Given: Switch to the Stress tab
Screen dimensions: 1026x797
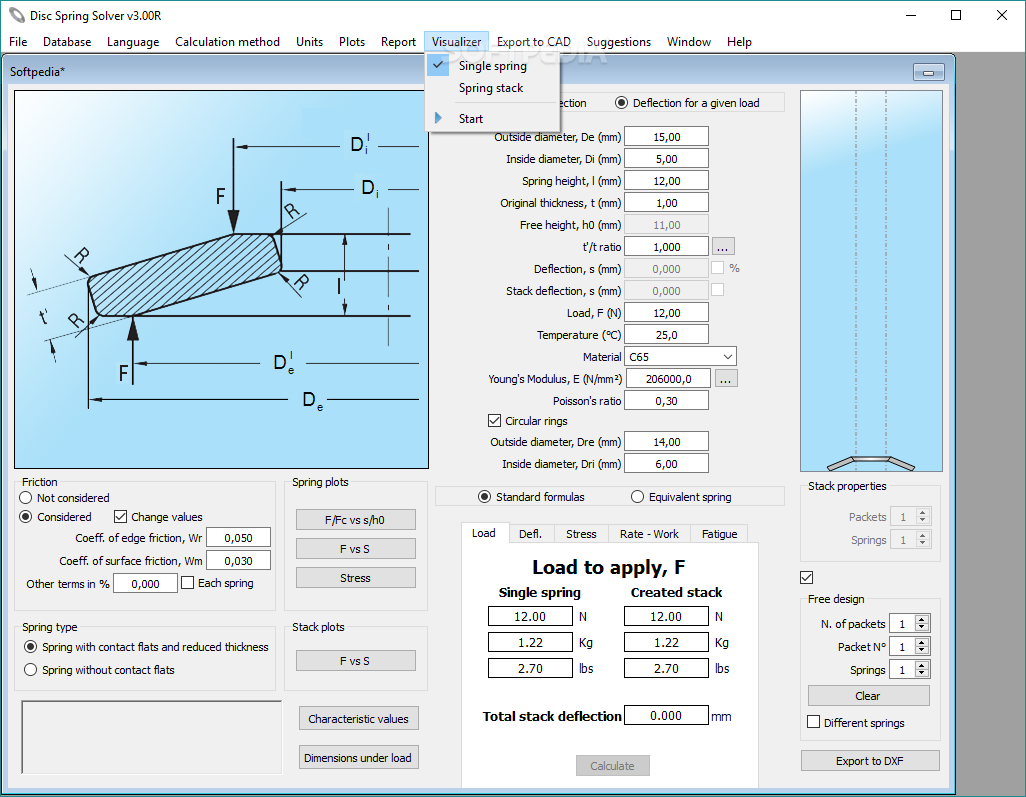Looking at the screenshot, I should [581, 534].
